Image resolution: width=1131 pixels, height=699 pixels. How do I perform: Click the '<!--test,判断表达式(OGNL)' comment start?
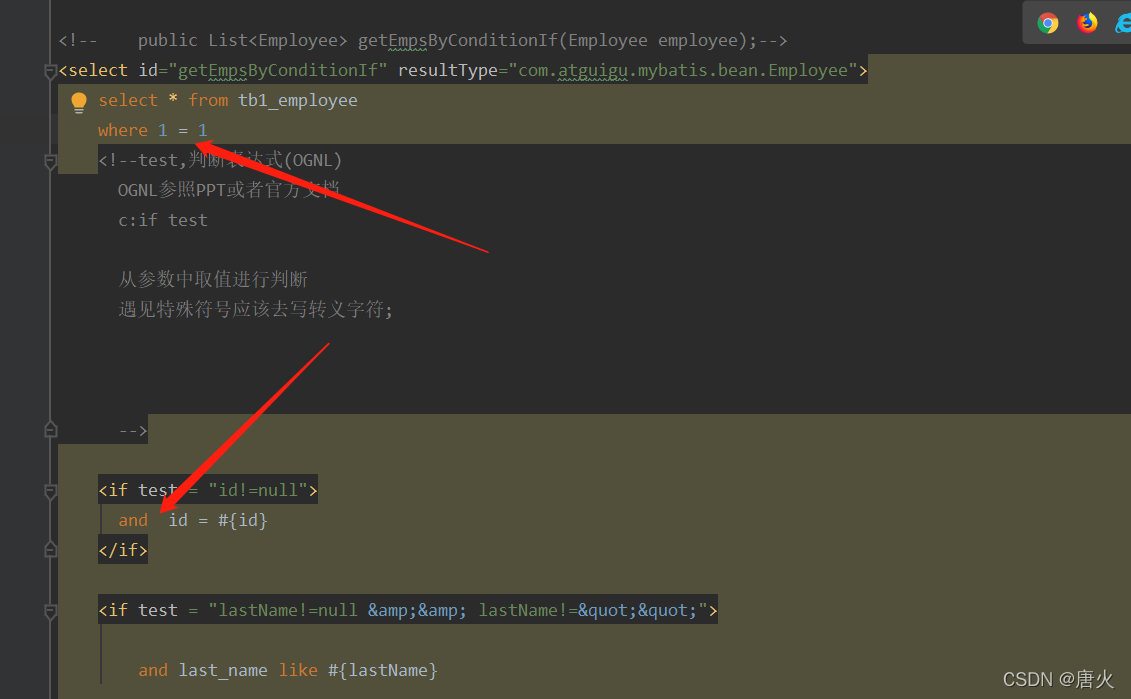(220, 160)
